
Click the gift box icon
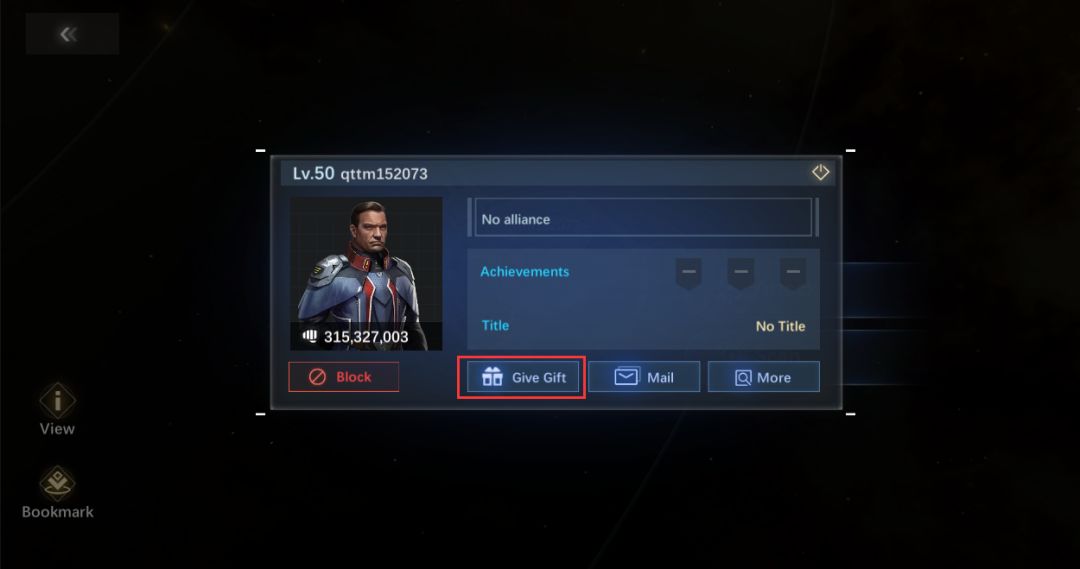pyautogui.click(x=492, y=377)
